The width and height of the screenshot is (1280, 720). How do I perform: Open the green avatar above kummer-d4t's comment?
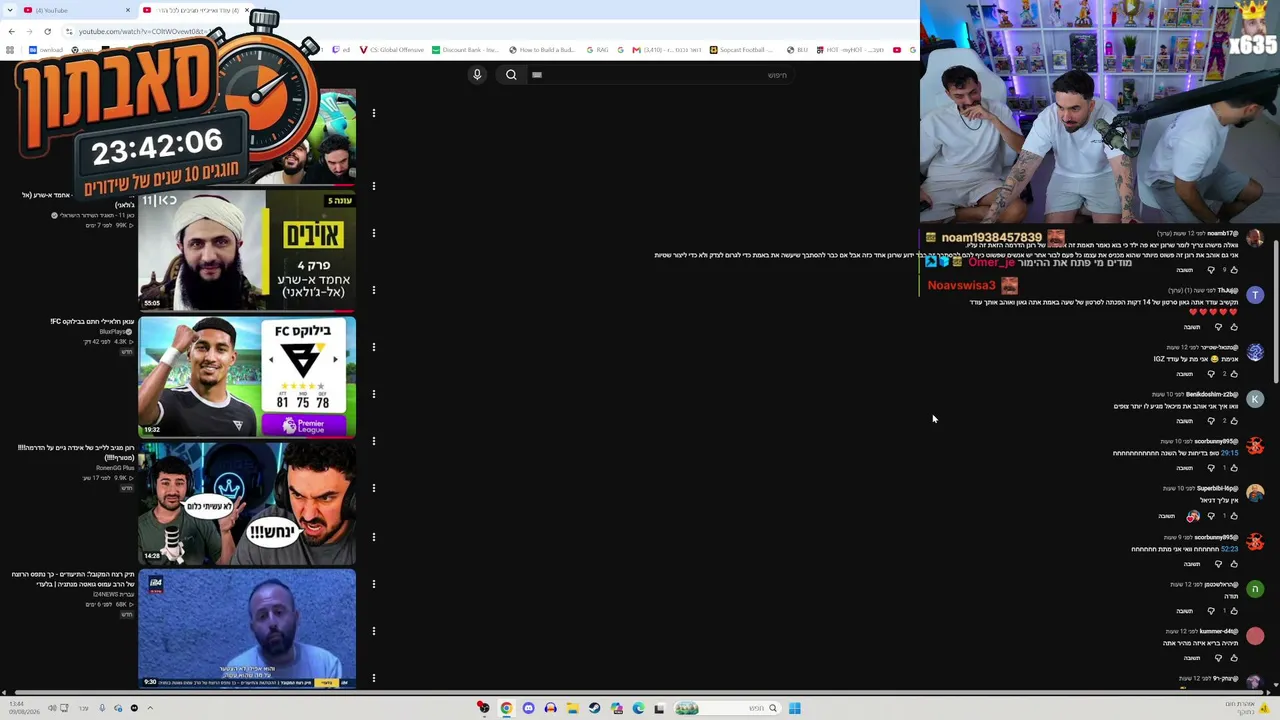point(1255,589)
